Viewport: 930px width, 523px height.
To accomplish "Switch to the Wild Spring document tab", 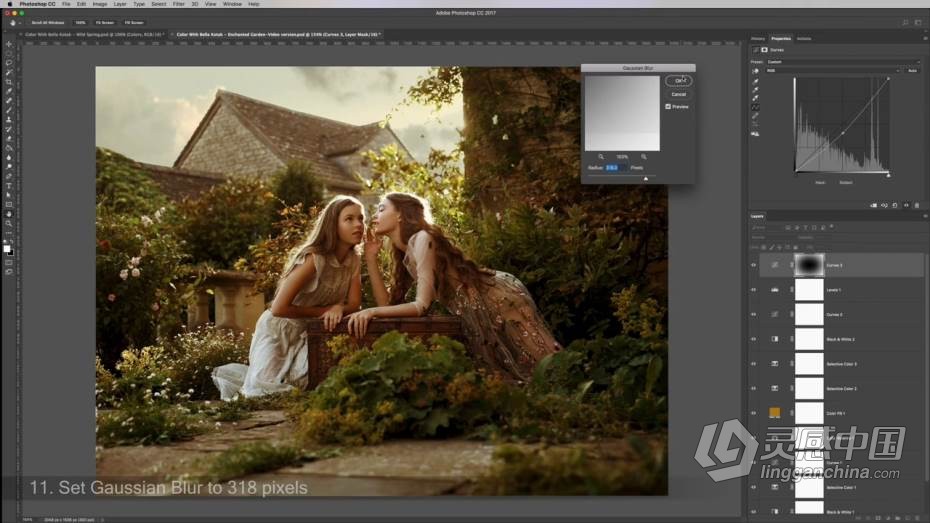I will tap(94, 34).
